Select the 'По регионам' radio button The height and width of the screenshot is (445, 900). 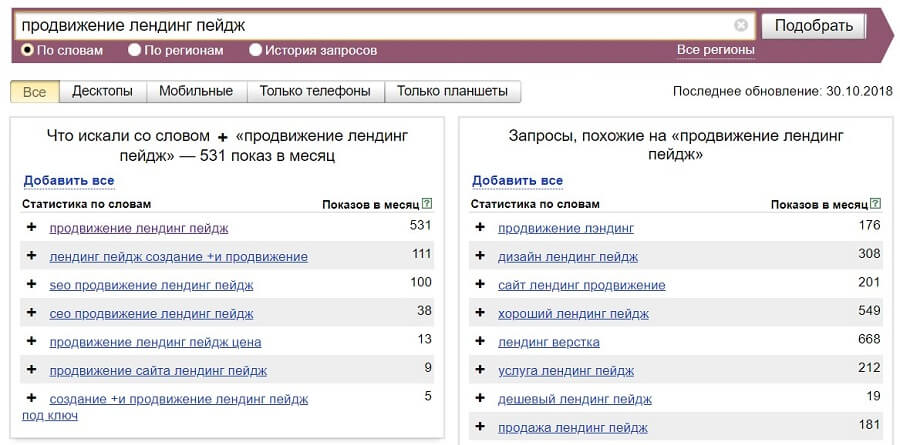[x=134, y=50]
